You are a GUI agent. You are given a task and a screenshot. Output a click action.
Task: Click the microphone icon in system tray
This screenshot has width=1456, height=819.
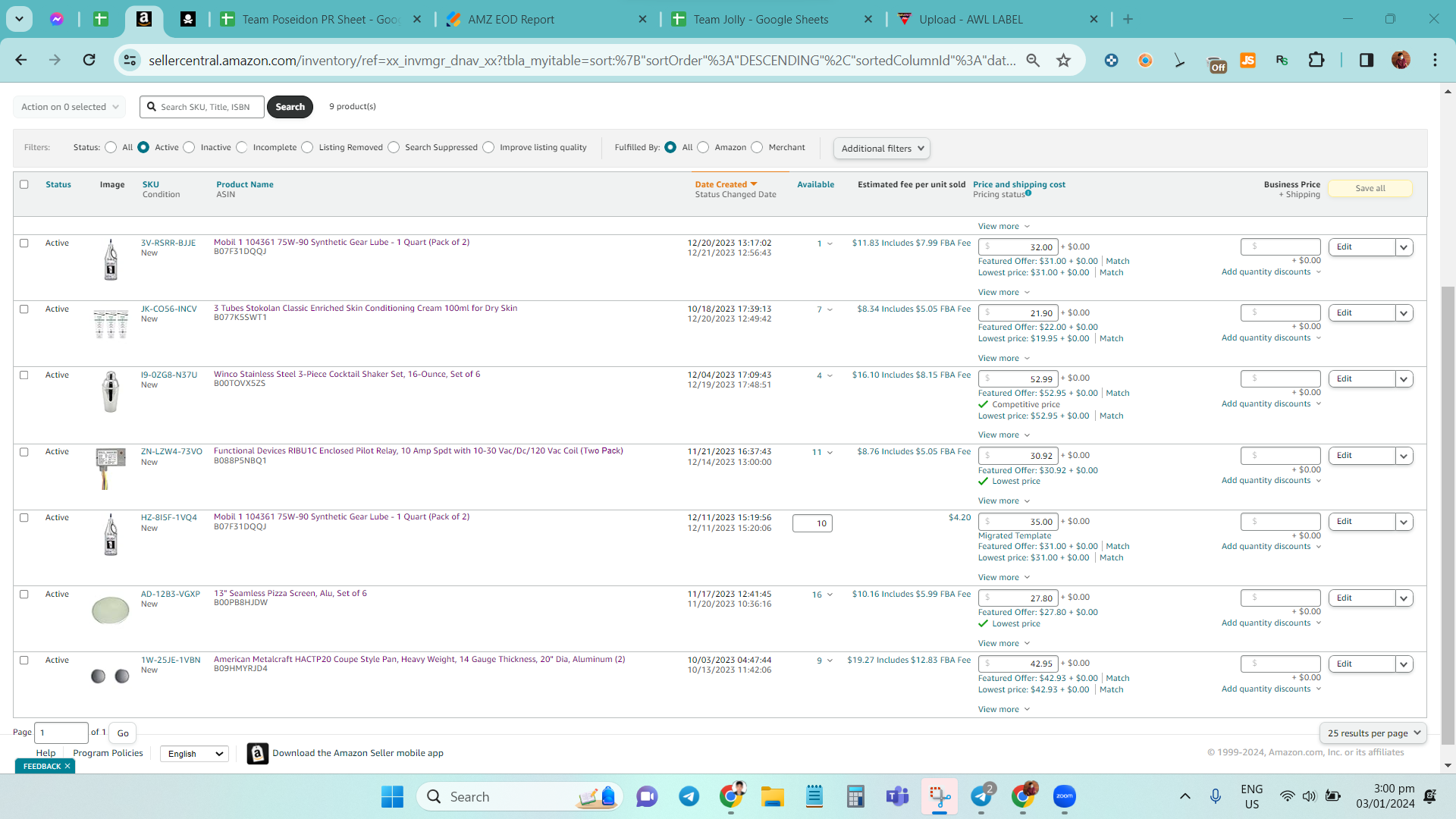(1216, 796)
